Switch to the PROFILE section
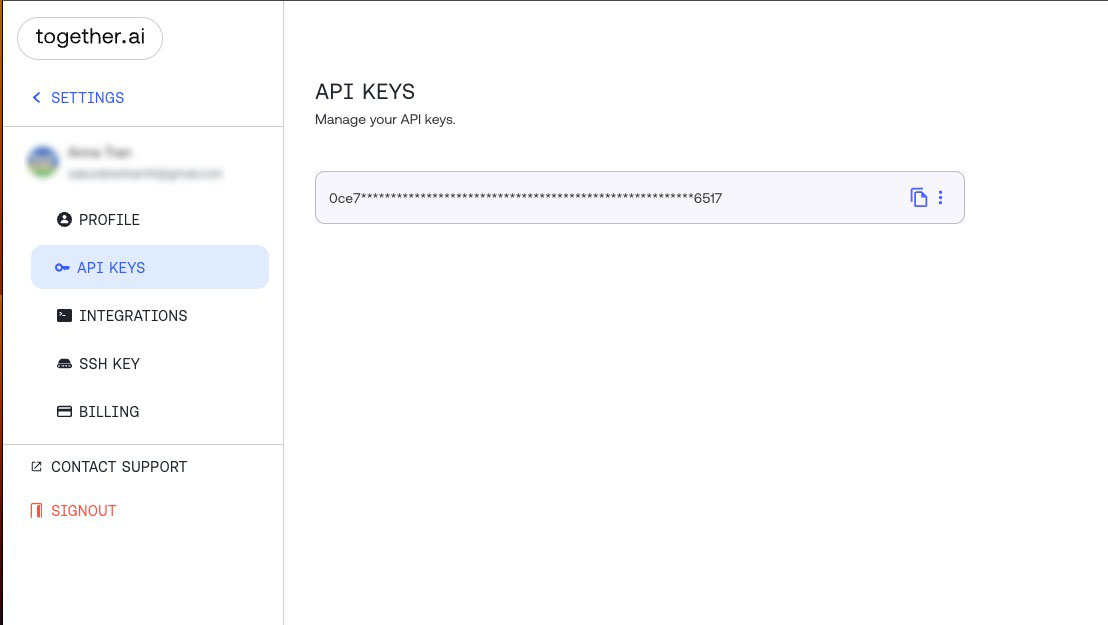The width and height of the screenshot is (1108, 625). point(110,219)
